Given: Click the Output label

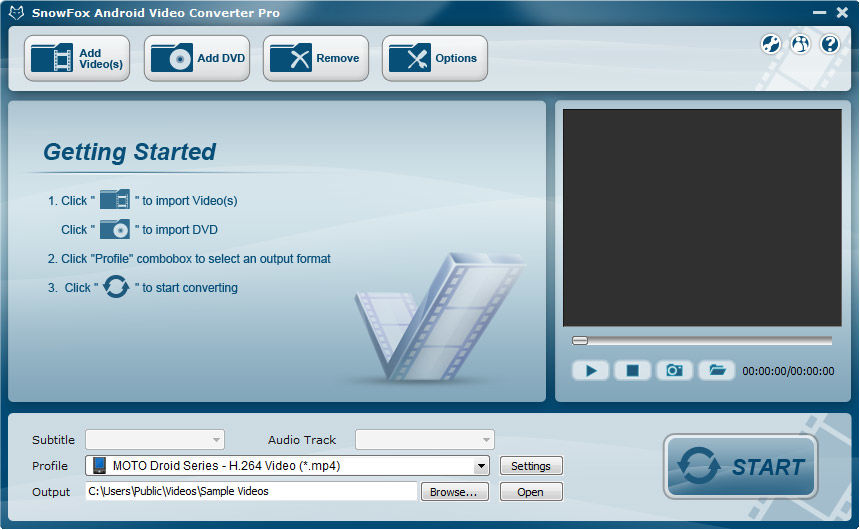Looking at the screenshot, I should pos(51,492).
